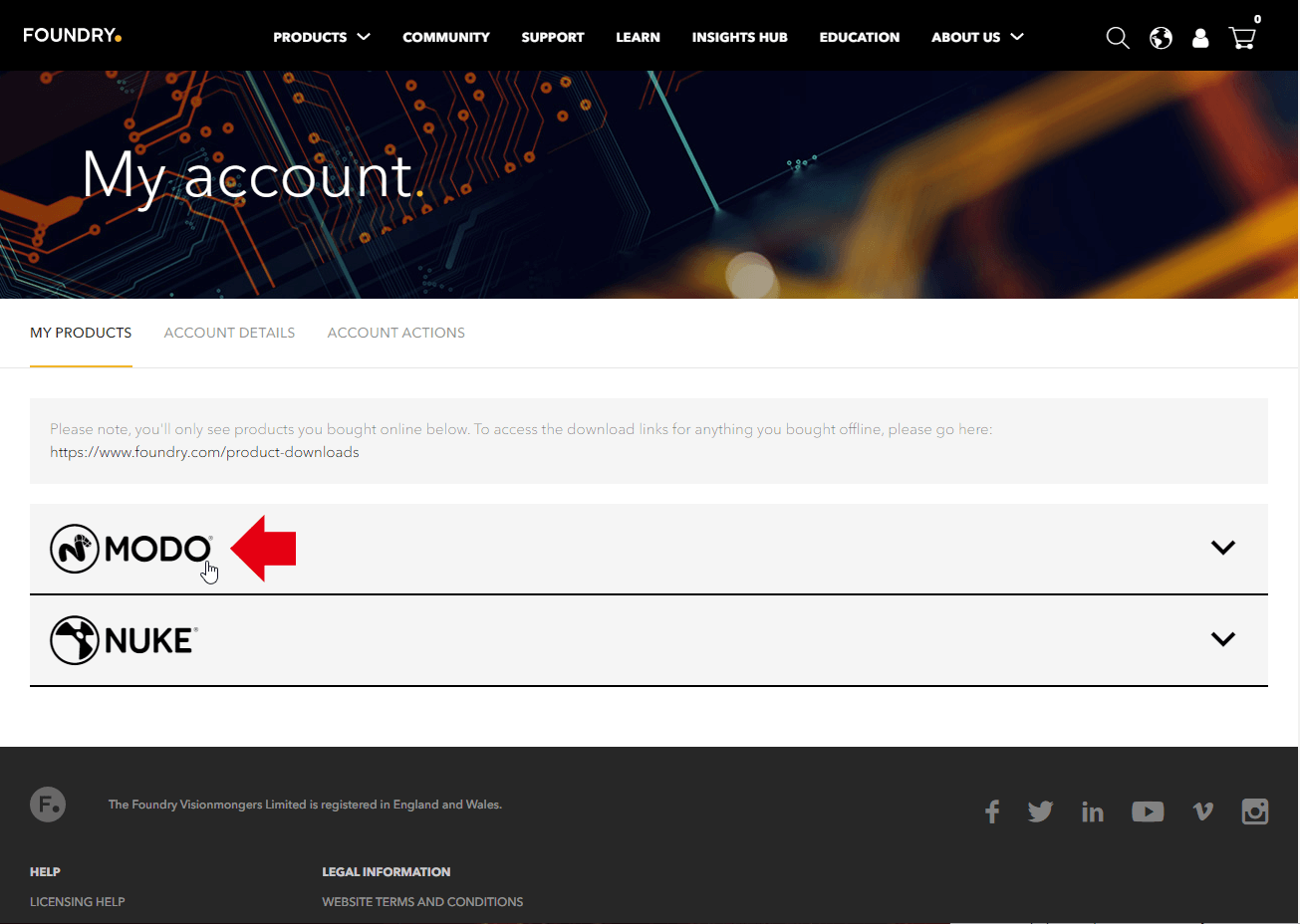Visit Foundry's Vimeo page icon
This screenshot has width=1300, height=924.
click(1203, 811)
